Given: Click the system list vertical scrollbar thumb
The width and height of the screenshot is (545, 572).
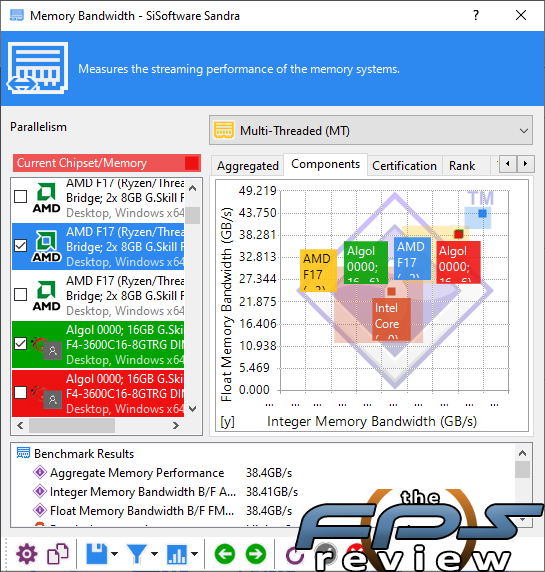Looking at the screenshot, I should click(x=193, y=215).
